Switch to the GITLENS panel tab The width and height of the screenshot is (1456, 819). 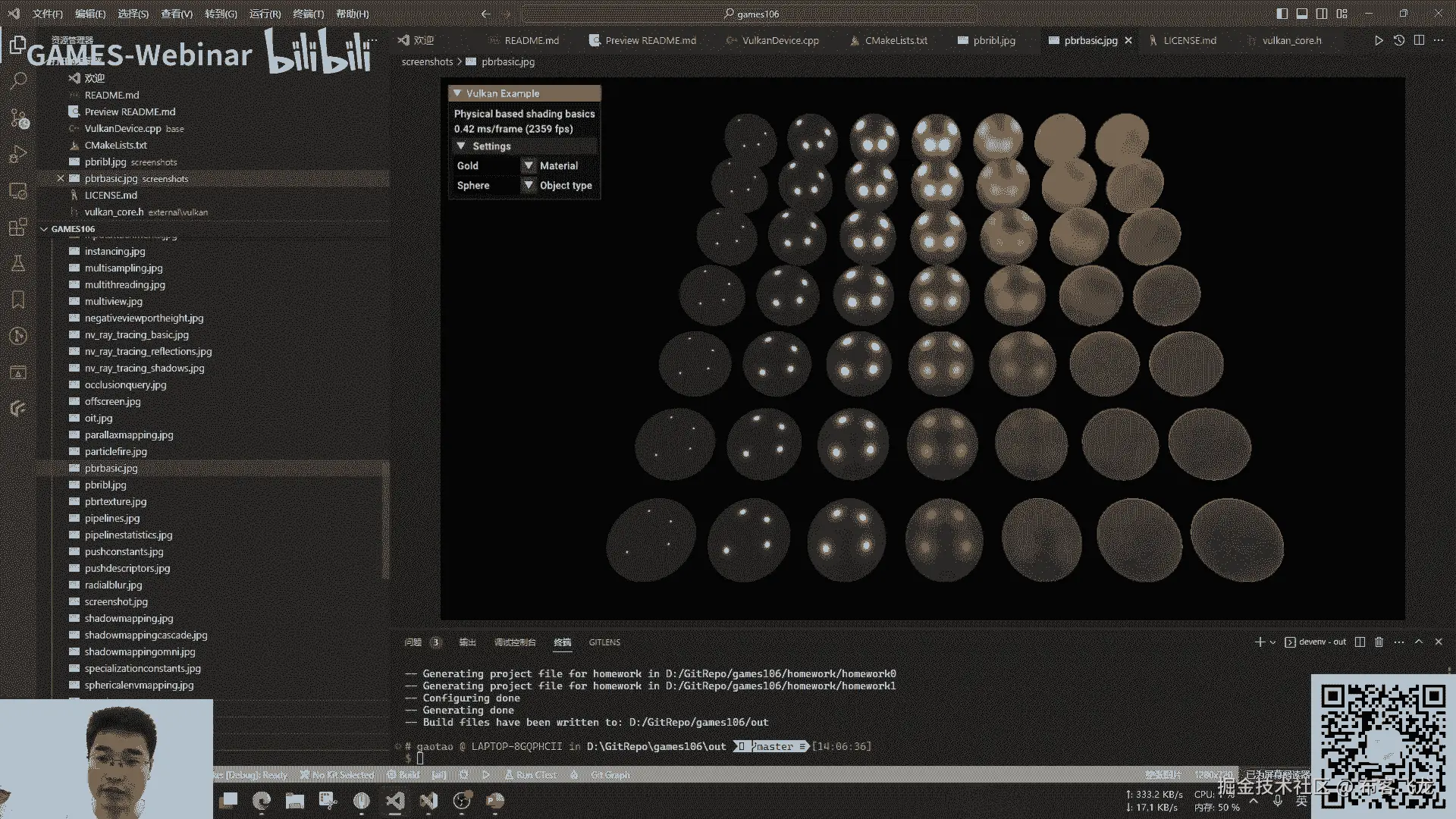coord(604,642)
